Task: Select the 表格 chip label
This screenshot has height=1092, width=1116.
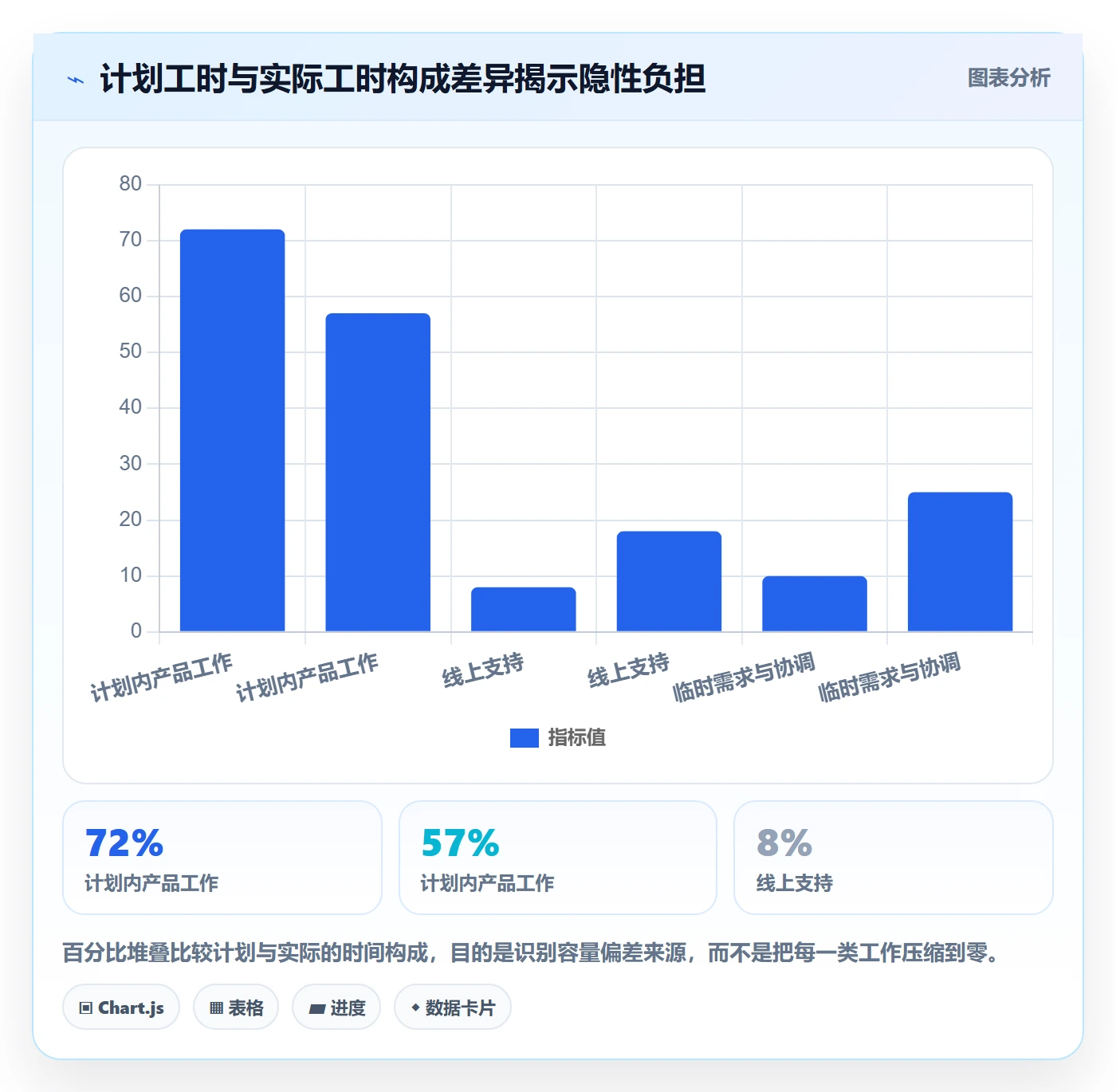Action: [x=246, y=1008]
